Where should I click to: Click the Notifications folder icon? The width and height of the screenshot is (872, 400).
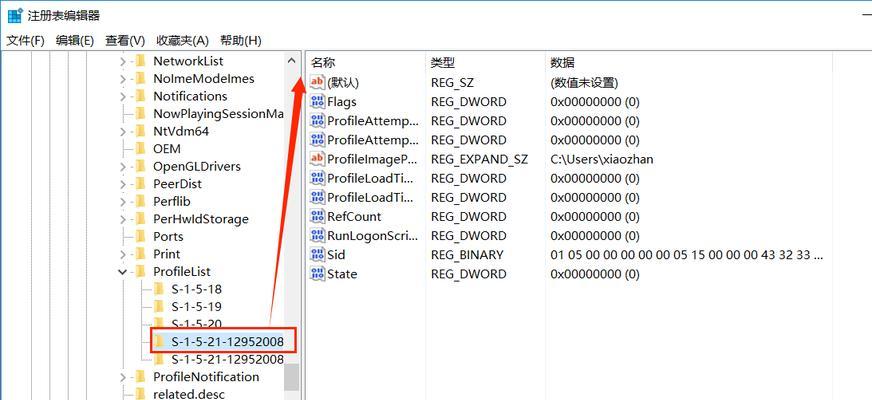(140, 96)
